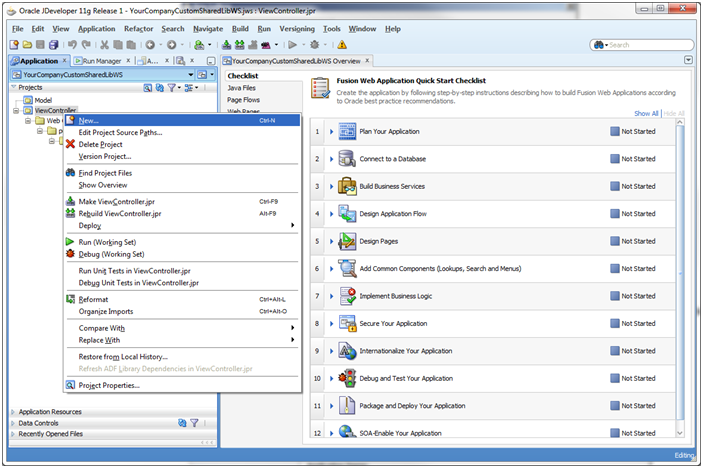
Task: Click the New file toolbar icon
Action: pos(14,45)
